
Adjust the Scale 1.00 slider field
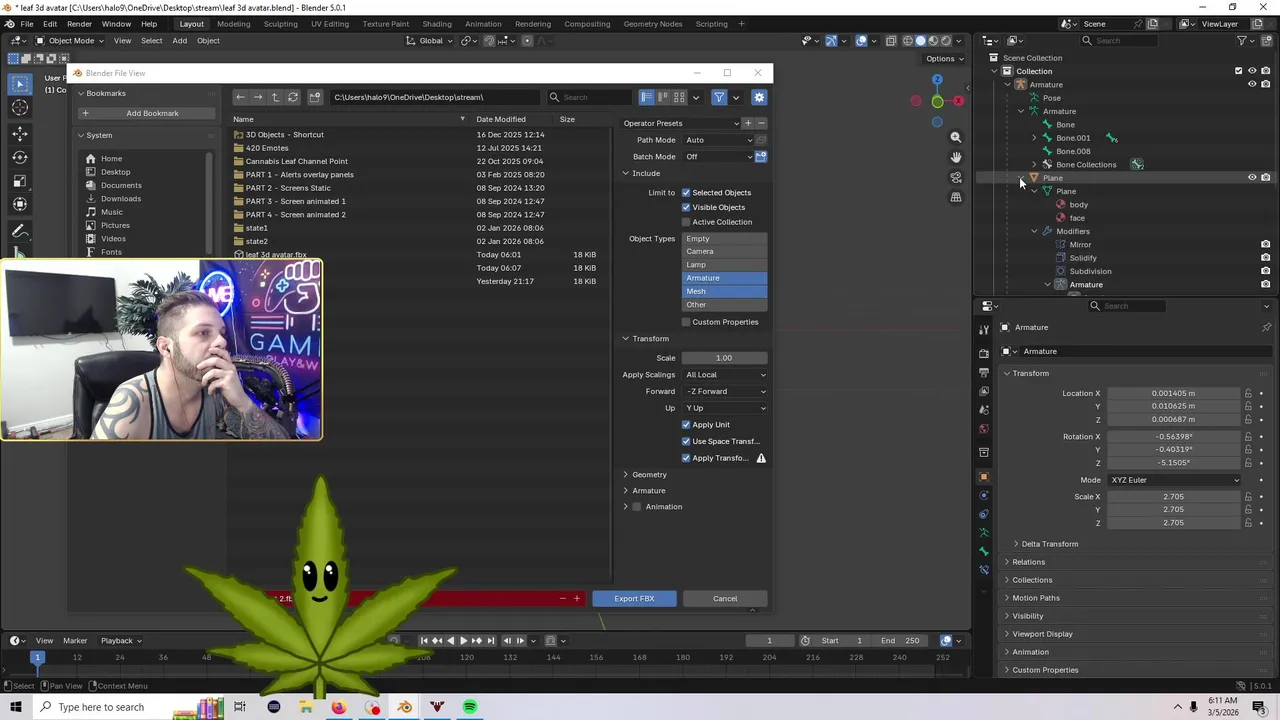(x=725, y=358)
